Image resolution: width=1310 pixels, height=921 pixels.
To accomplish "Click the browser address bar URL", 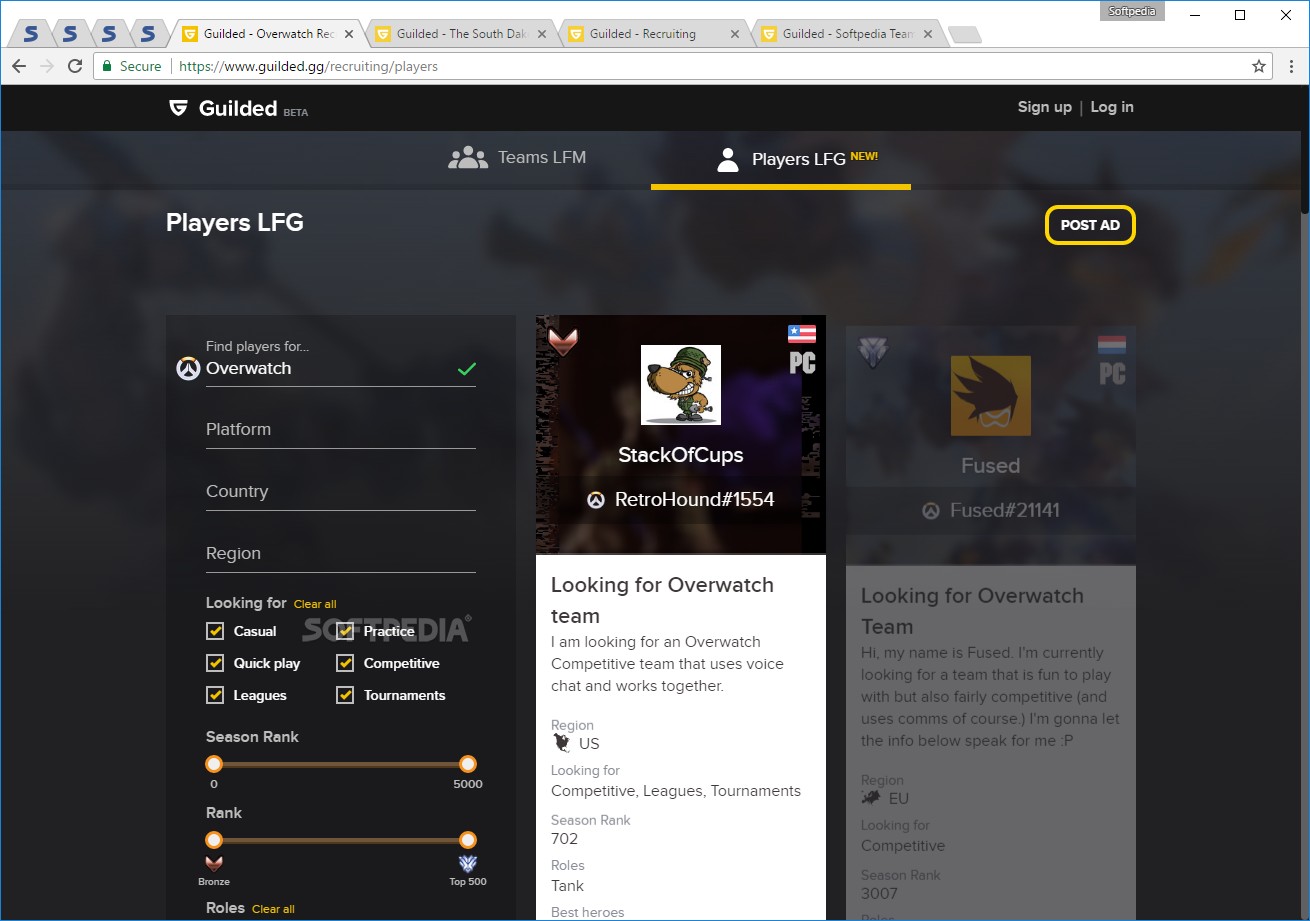I will [308, 66].
